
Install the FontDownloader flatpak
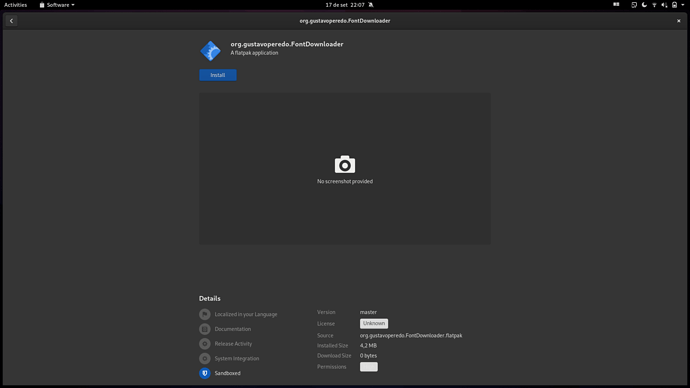(x=218, y=75)
